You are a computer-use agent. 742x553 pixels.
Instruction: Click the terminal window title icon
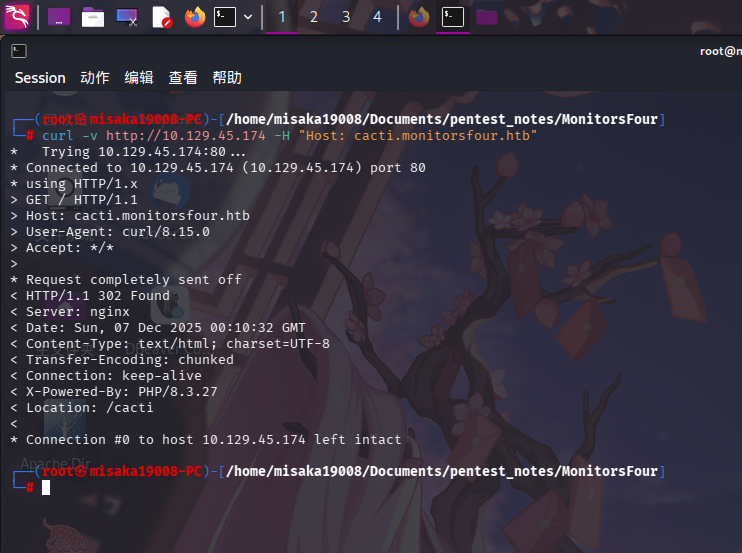[x=19, y=51]
